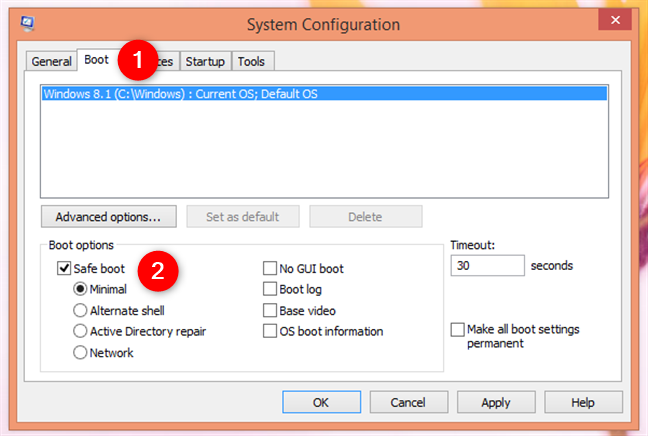Enable OS boot information

[x=270, y=331]
